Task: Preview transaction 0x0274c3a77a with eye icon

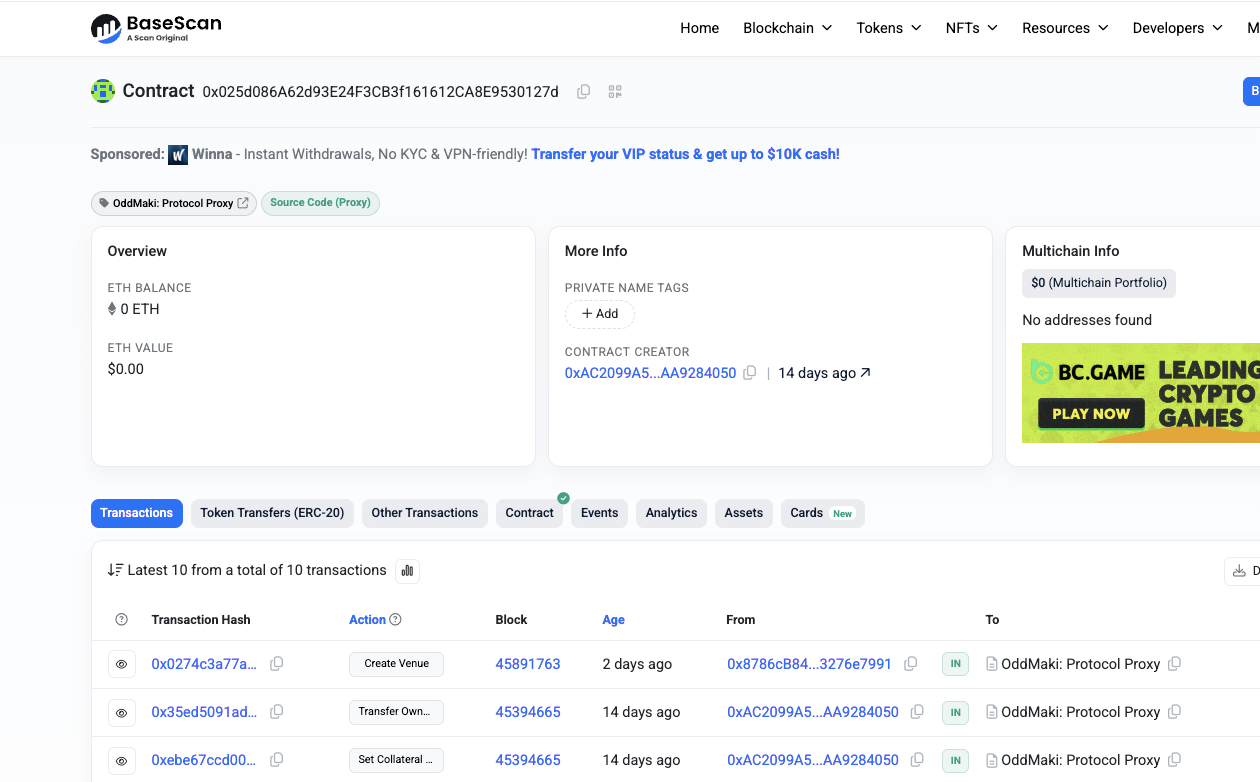Action: [x=122, y=664]
